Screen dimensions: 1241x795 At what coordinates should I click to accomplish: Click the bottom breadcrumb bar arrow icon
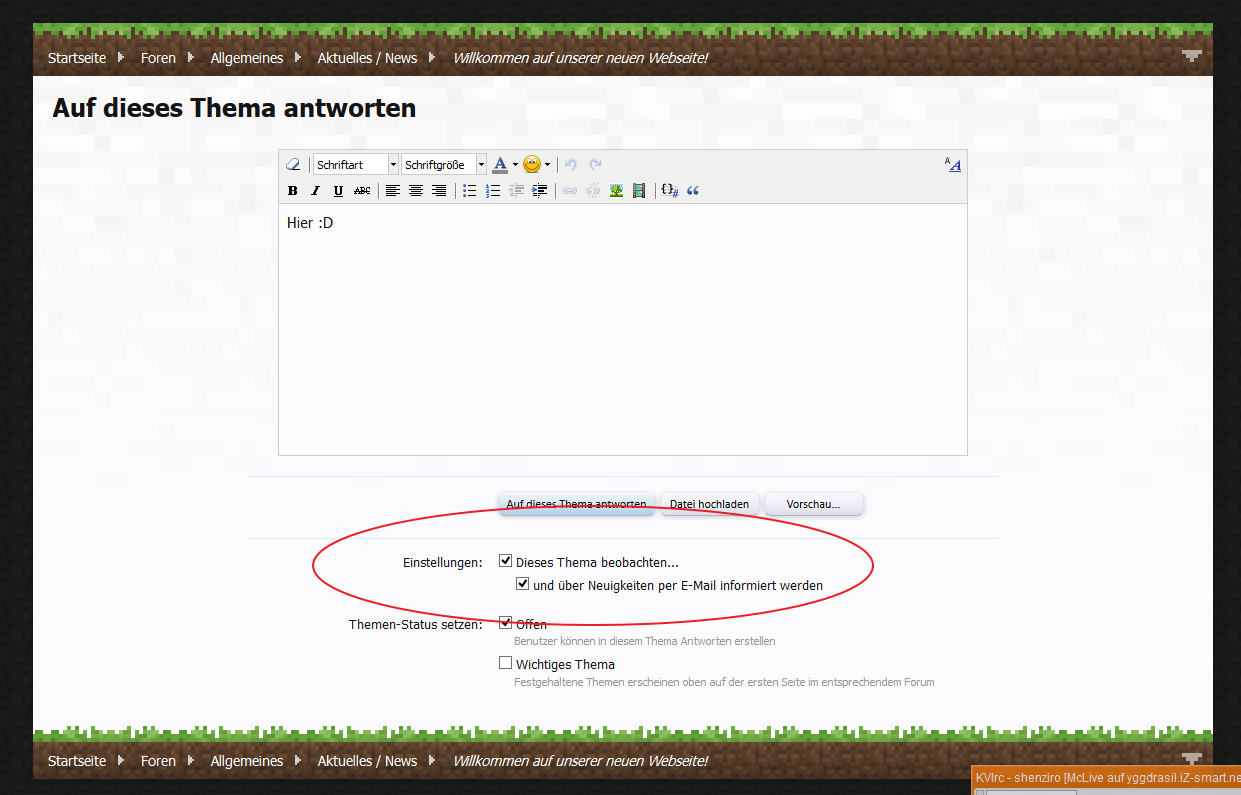1191,759
